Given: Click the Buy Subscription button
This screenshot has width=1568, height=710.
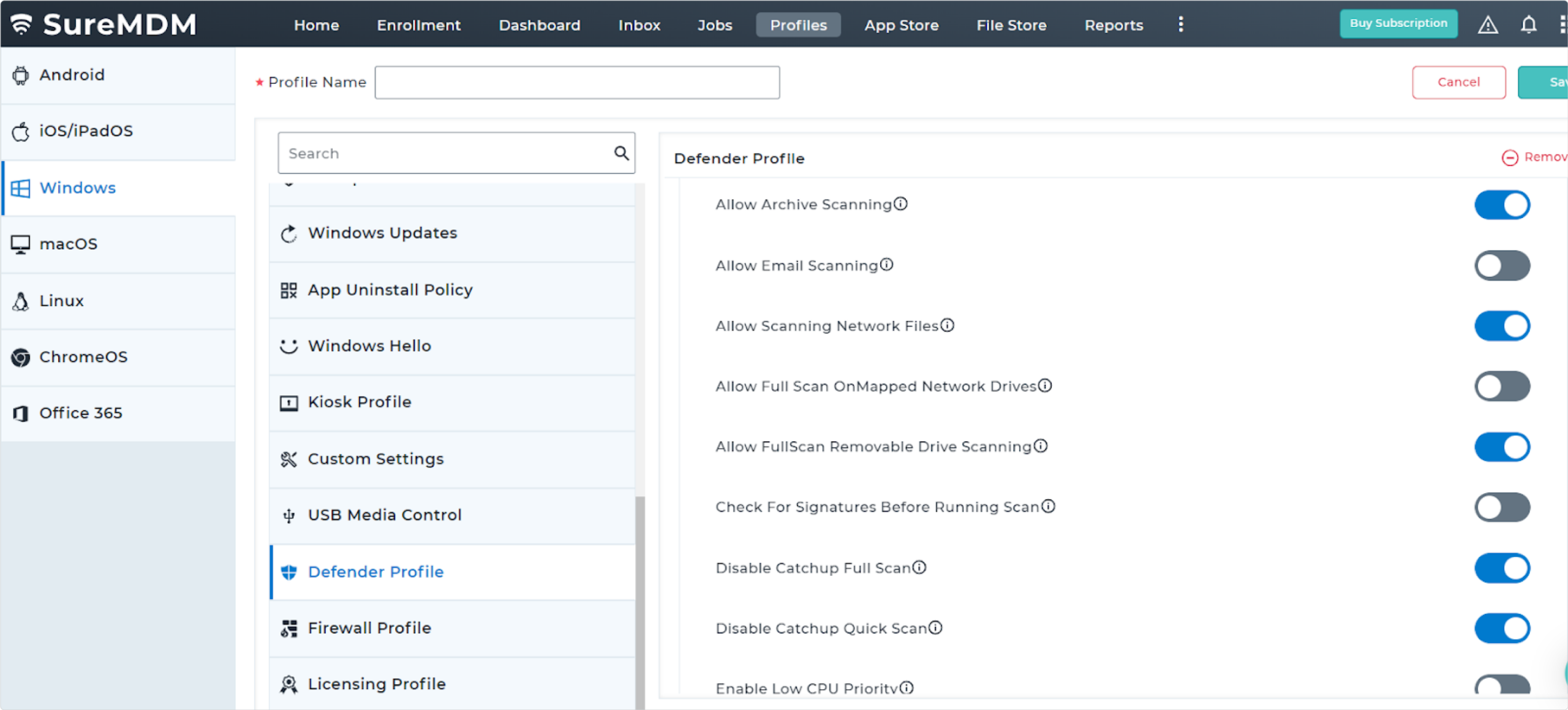Looking at the screenshot, I should (1398, 23).
